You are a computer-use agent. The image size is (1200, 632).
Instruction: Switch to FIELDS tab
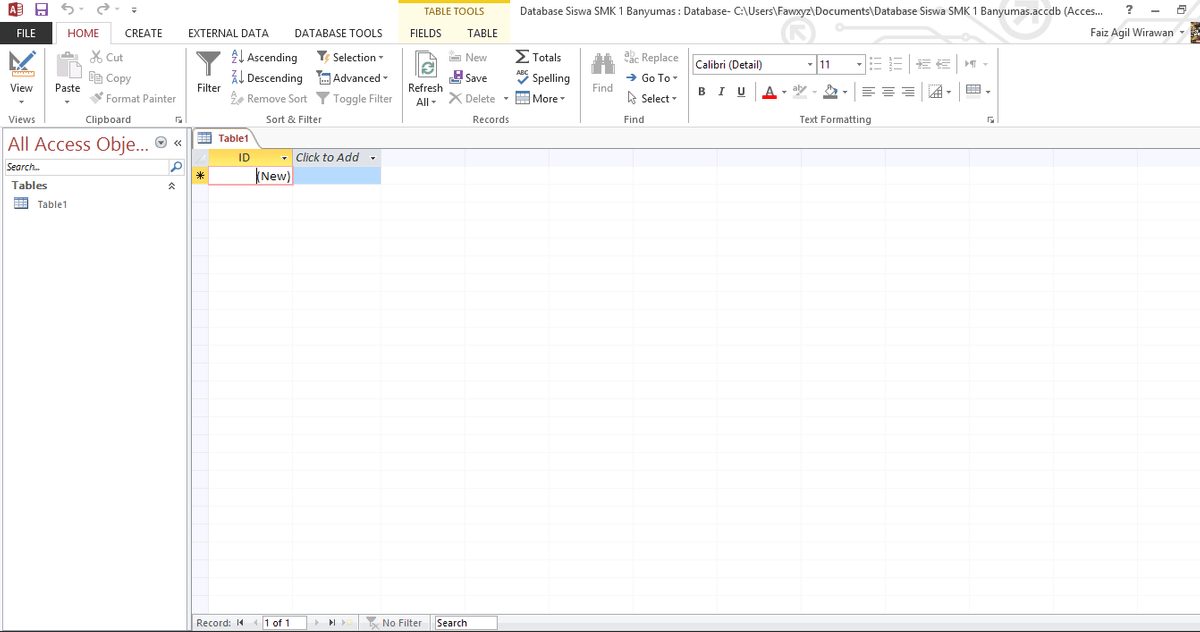coord(426,33)
